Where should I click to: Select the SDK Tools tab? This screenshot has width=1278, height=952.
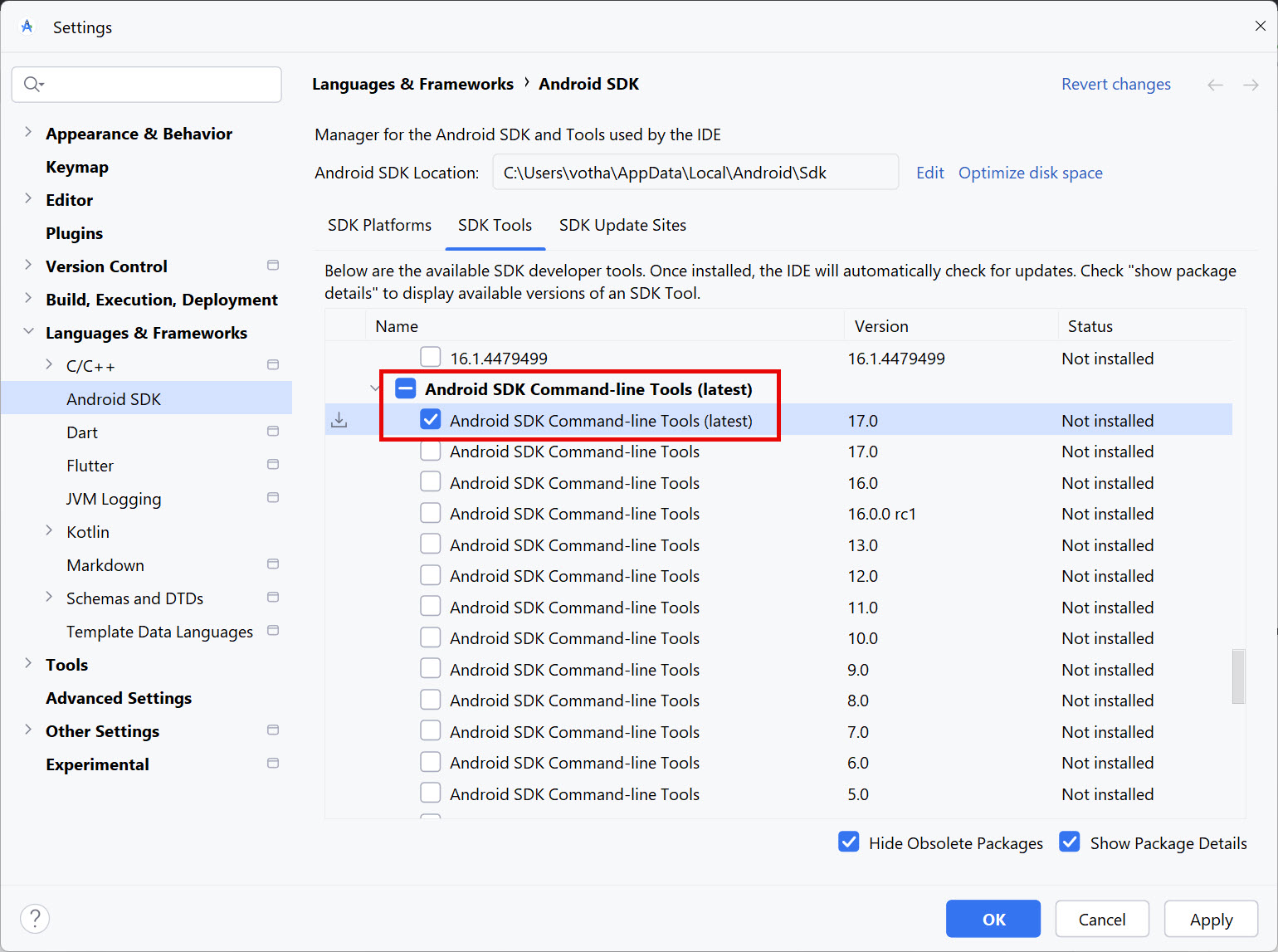(495, 225)
